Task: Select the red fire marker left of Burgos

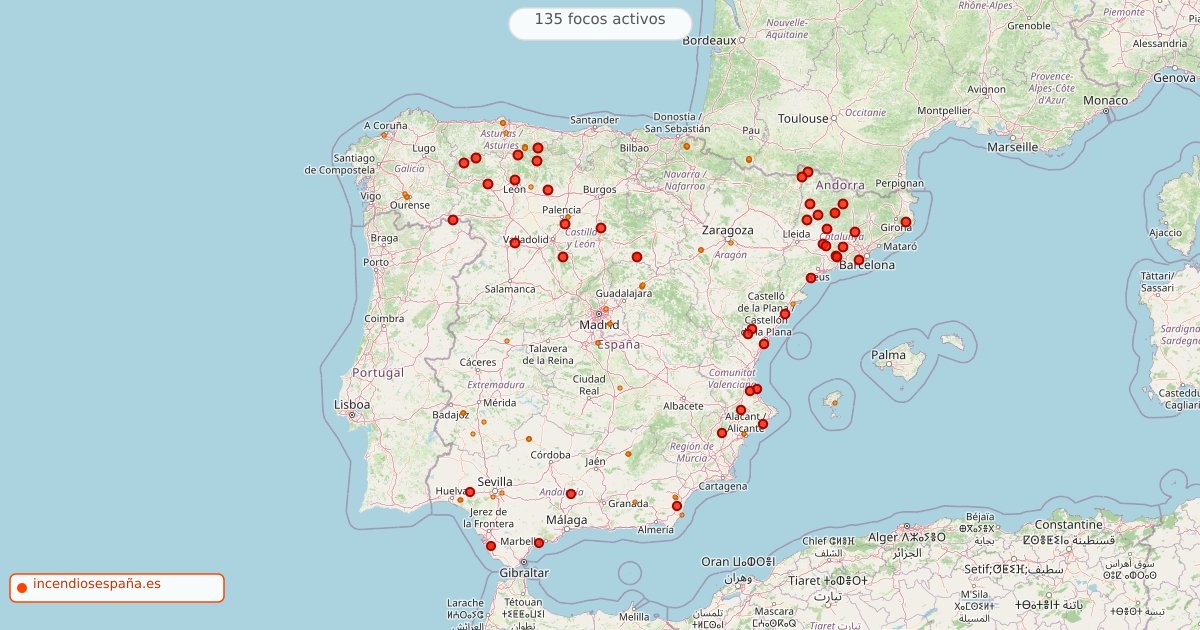Action: (548, 190)
